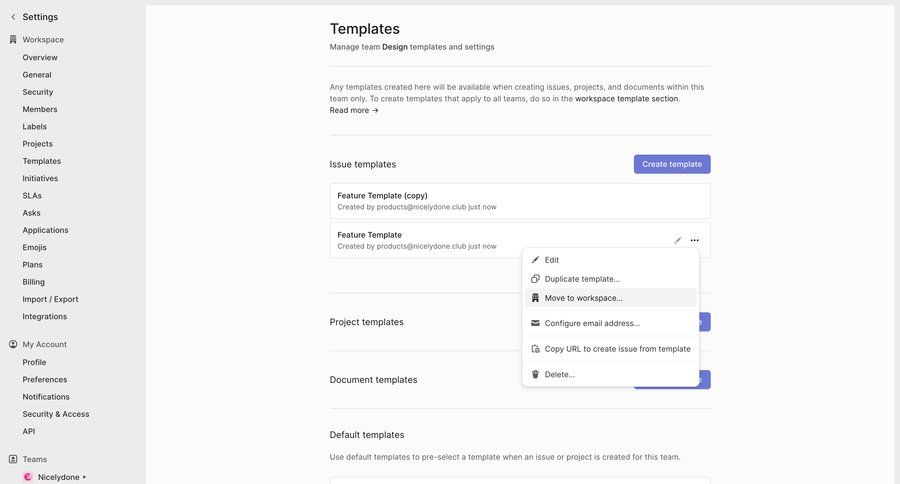Navigate to Members settings
Image resolution: width=900 pixels, height=484 pixels.
click(x=40, y=109)
